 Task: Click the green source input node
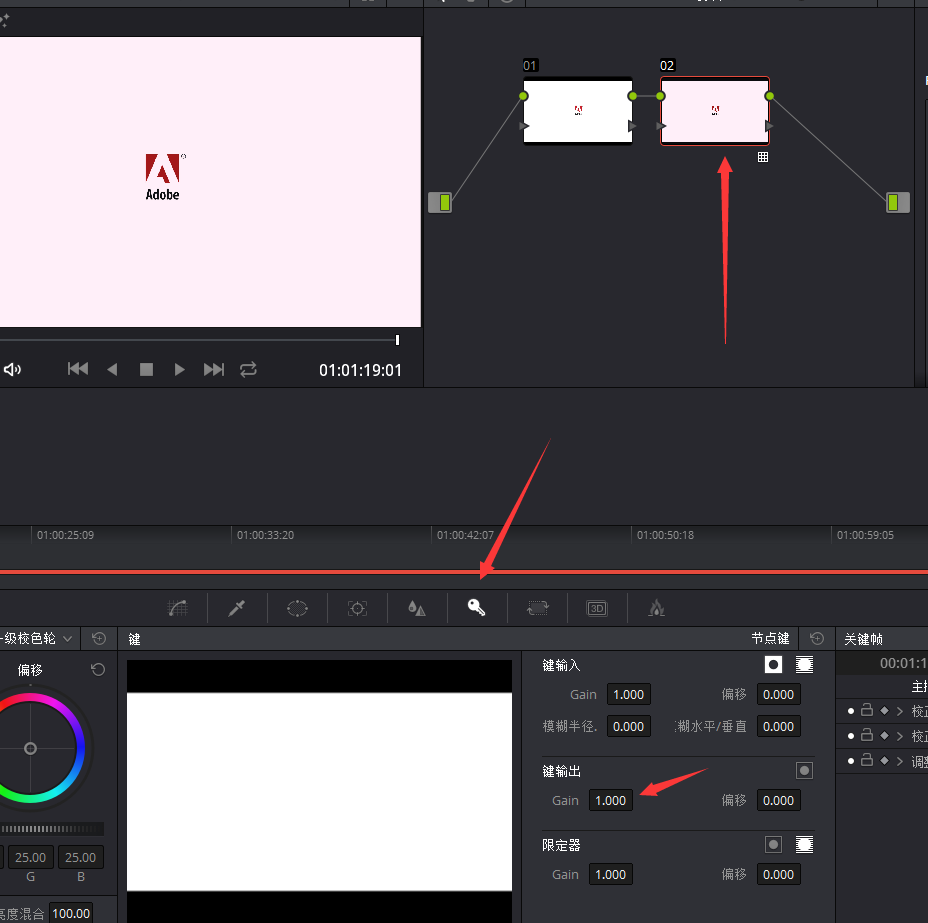coord(440,202)
